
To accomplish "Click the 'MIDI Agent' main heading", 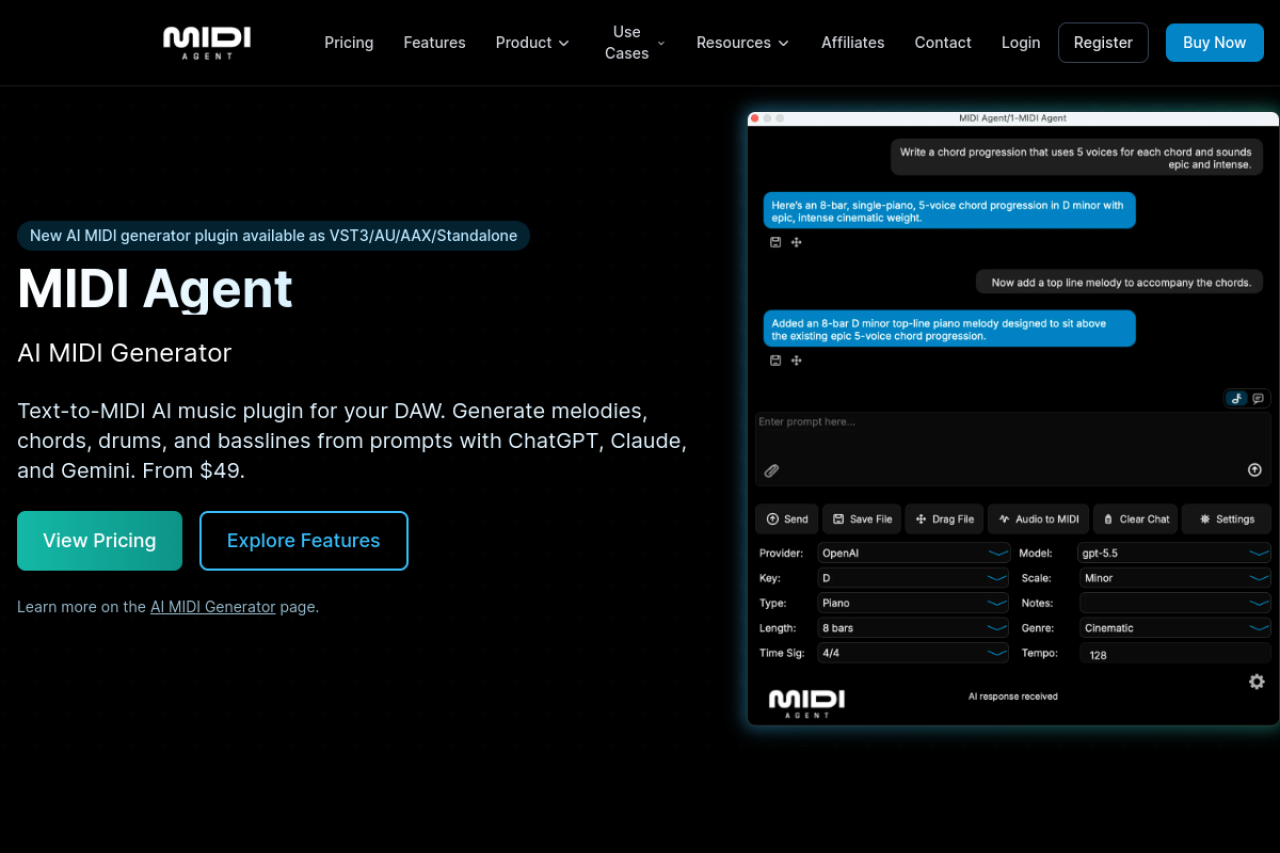I will (155, 288).
